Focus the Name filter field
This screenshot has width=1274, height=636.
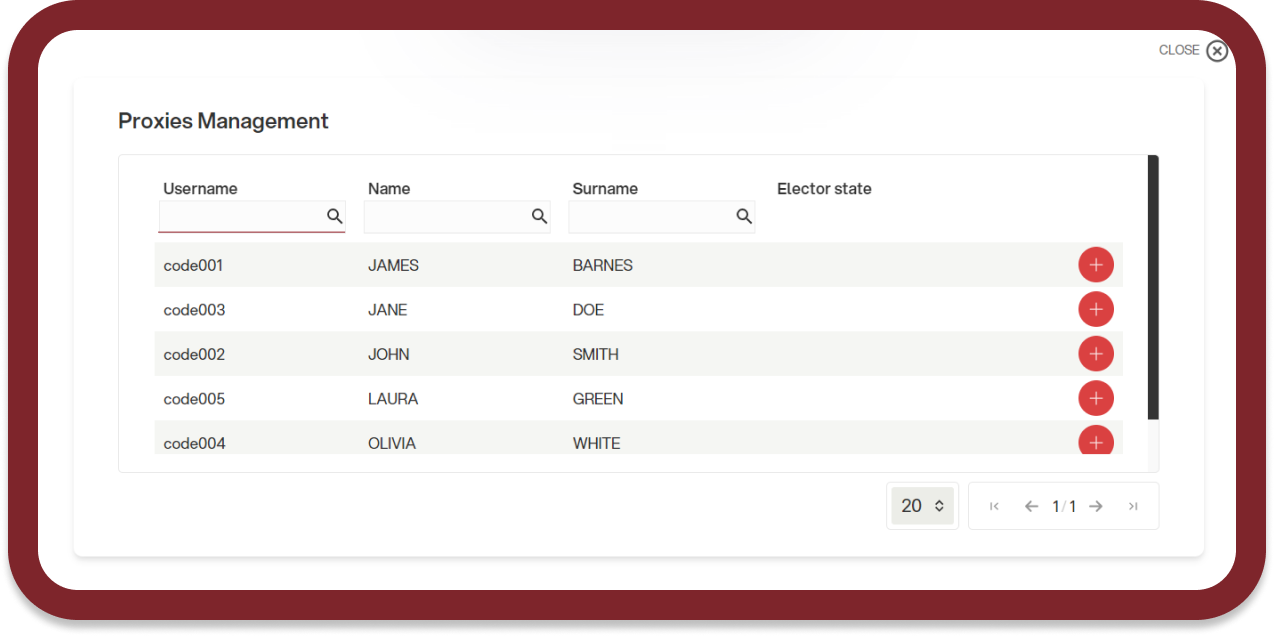click(457, 216)
